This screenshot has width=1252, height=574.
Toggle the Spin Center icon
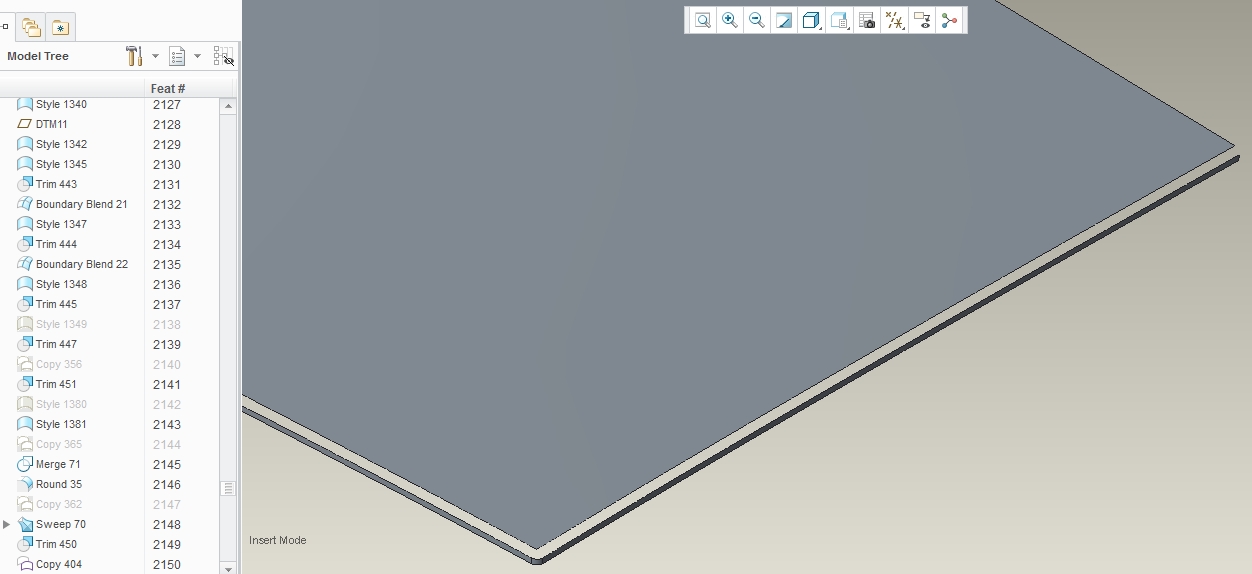click(949, 20)
